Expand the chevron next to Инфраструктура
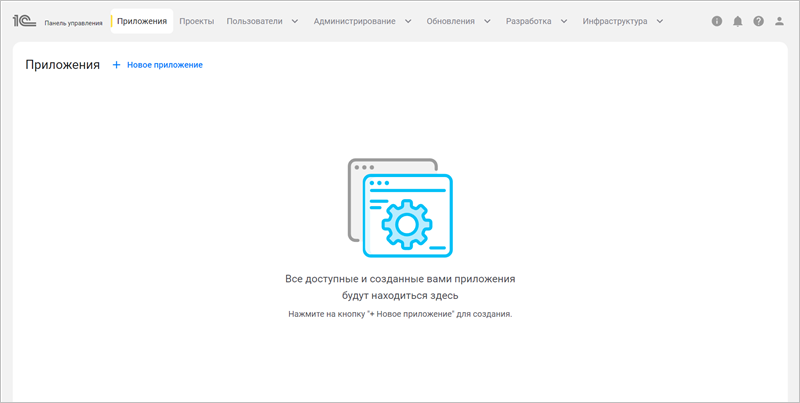This screenshot has height=403, width=800. tap(660, 21)
